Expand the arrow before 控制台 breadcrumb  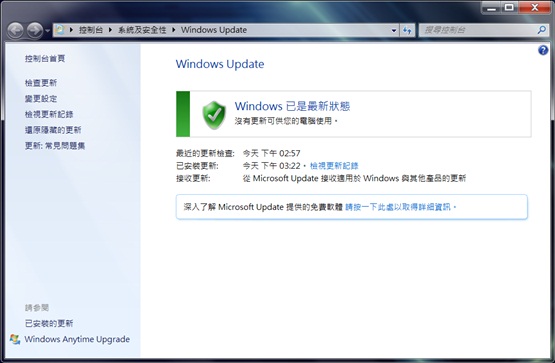tap(71, 30)
